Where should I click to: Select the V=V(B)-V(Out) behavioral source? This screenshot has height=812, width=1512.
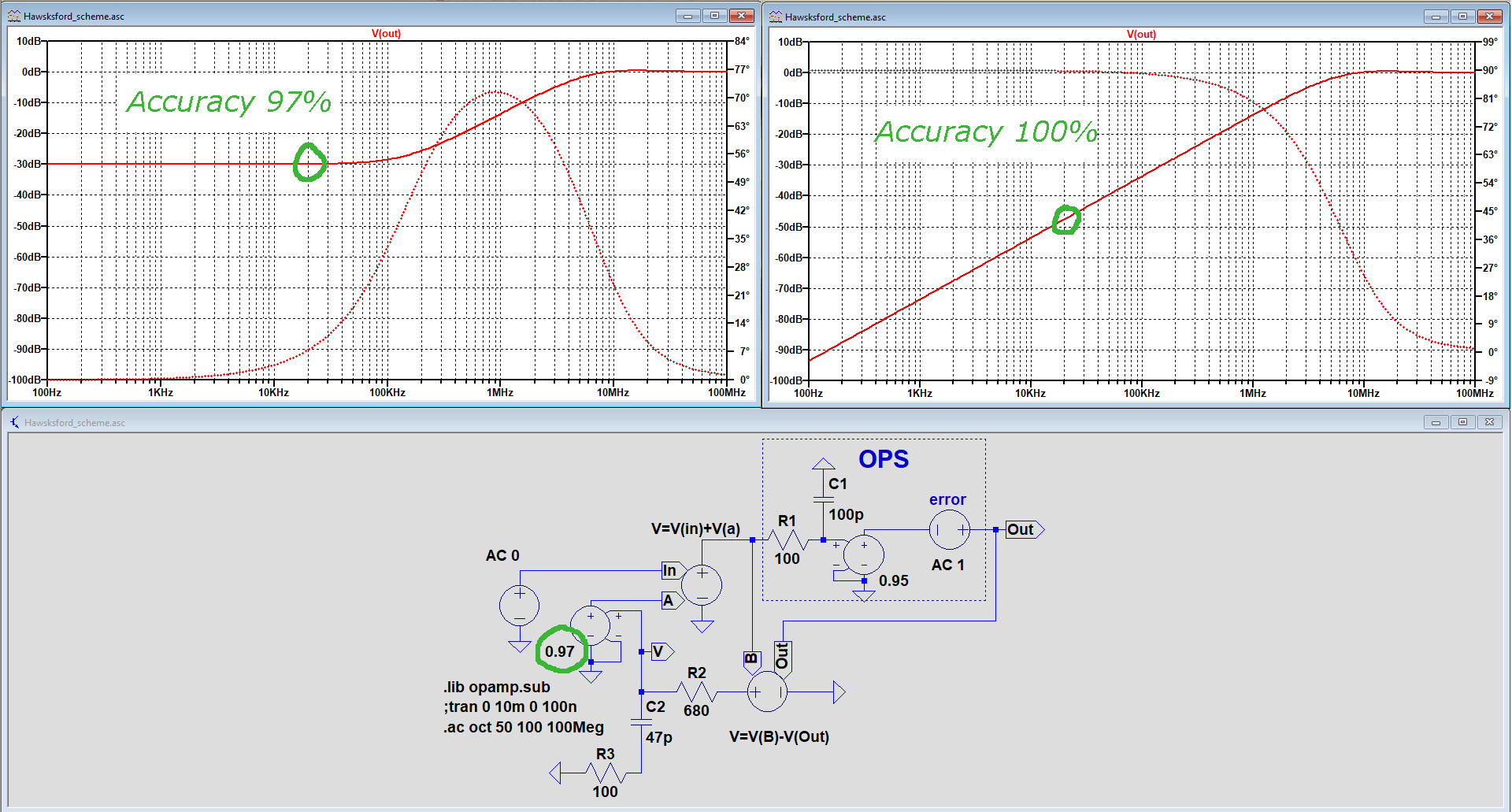pyautogui.click(x=767, y=692)
